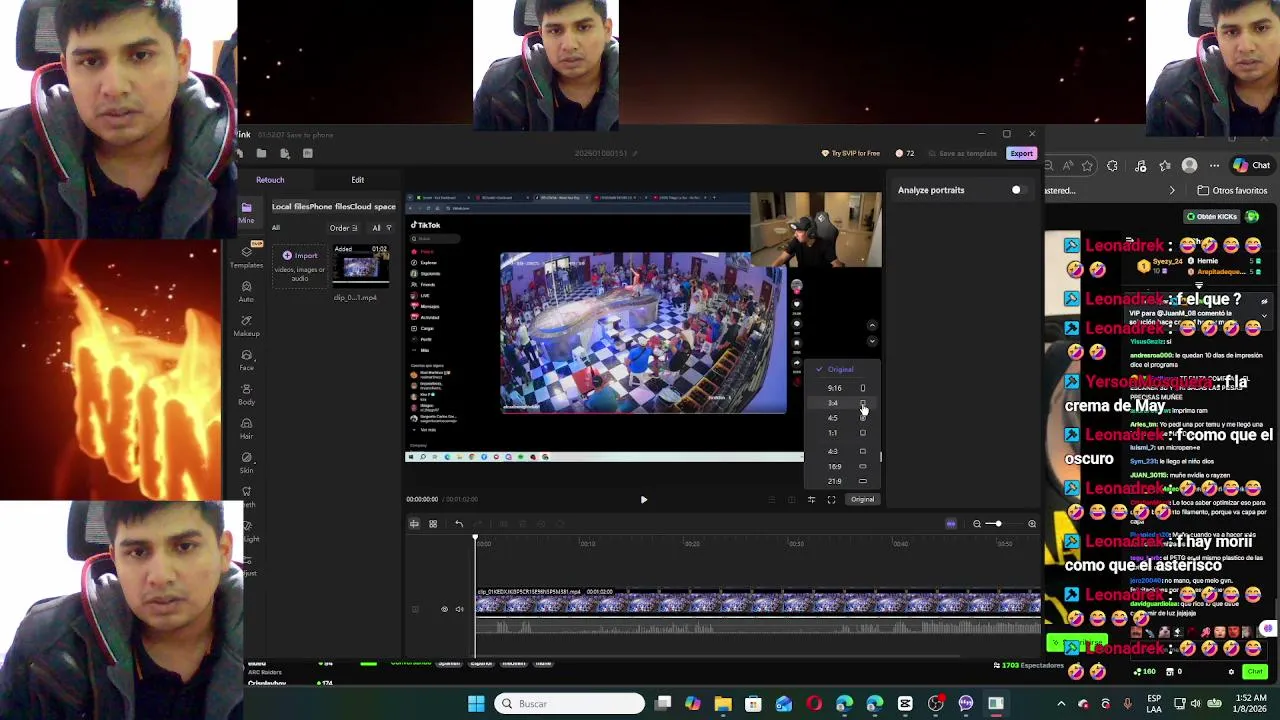
Task: Select the 9:16 aspect ratio
Action: click(840, 388)
